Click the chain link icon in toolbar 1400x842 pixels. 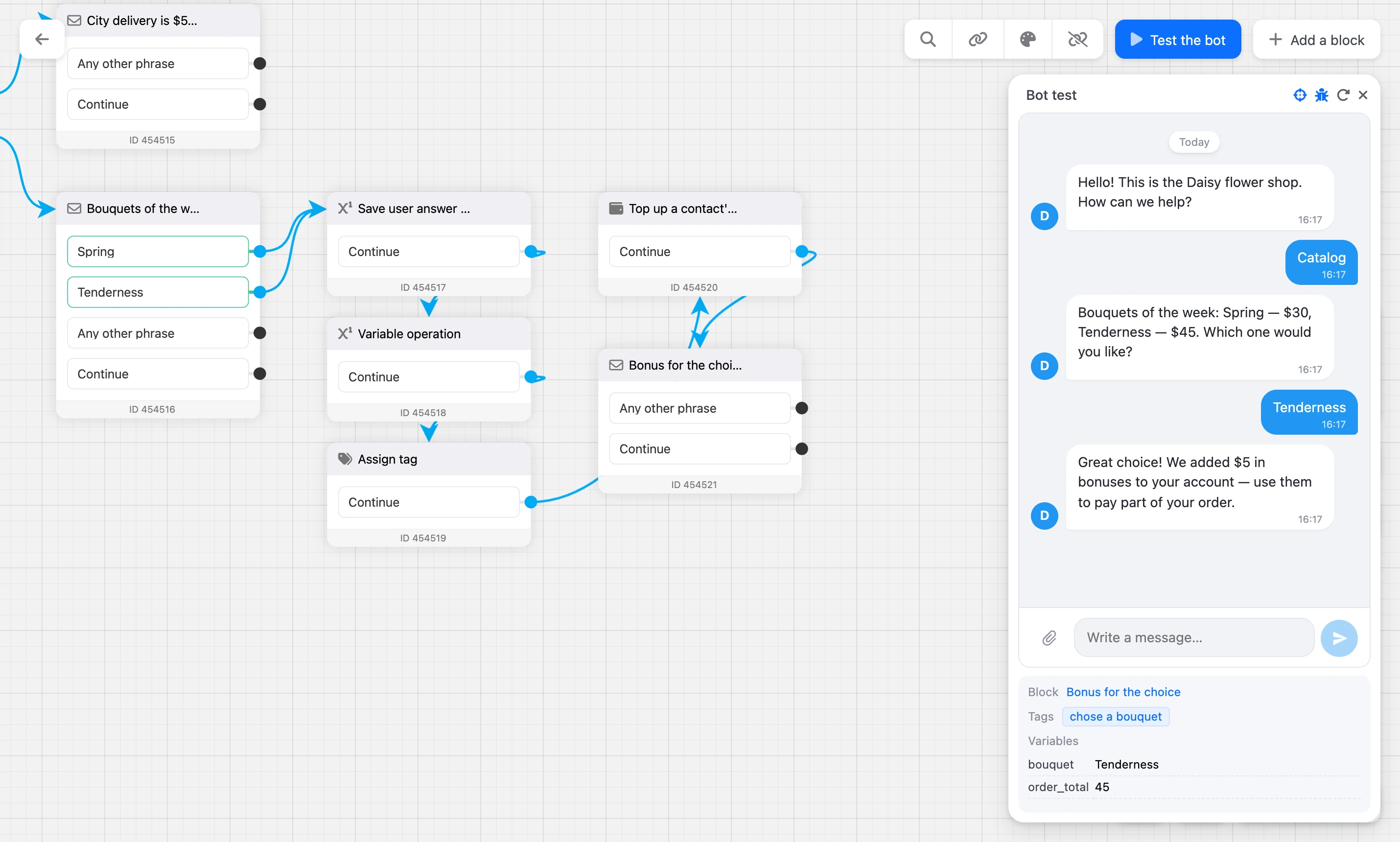coord(978,39)
